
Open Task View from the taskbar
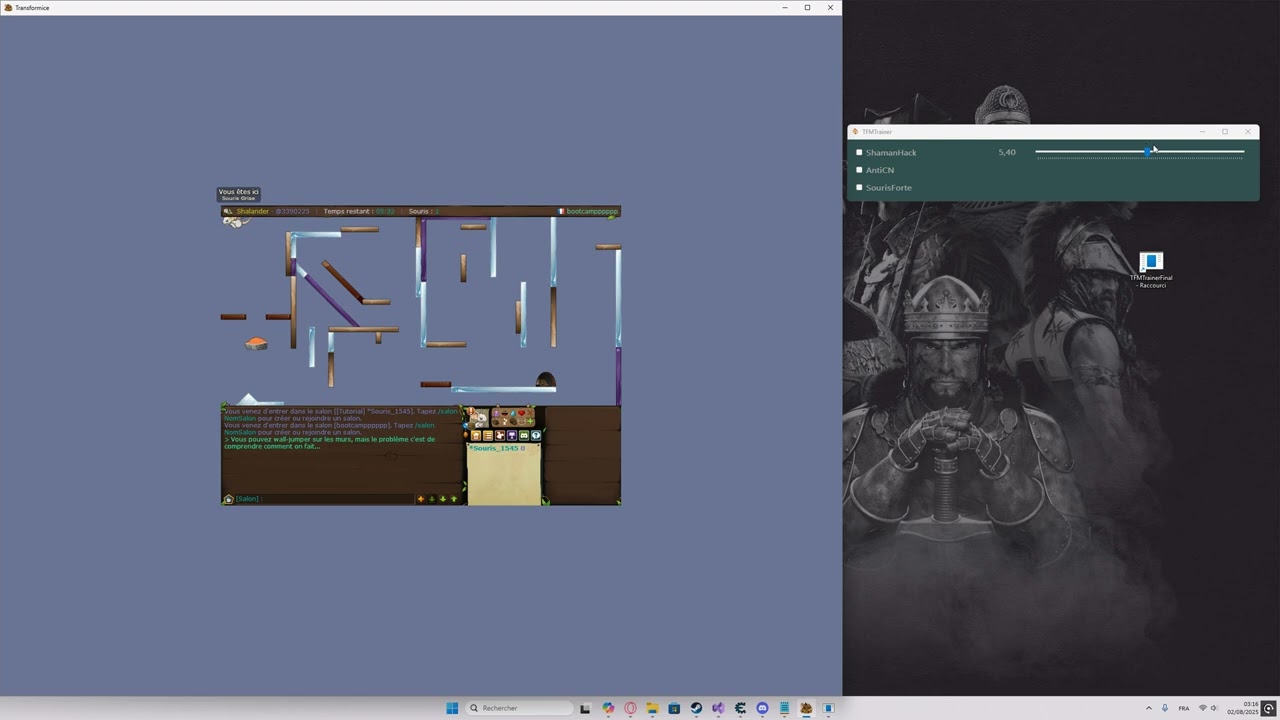[585, 708]
